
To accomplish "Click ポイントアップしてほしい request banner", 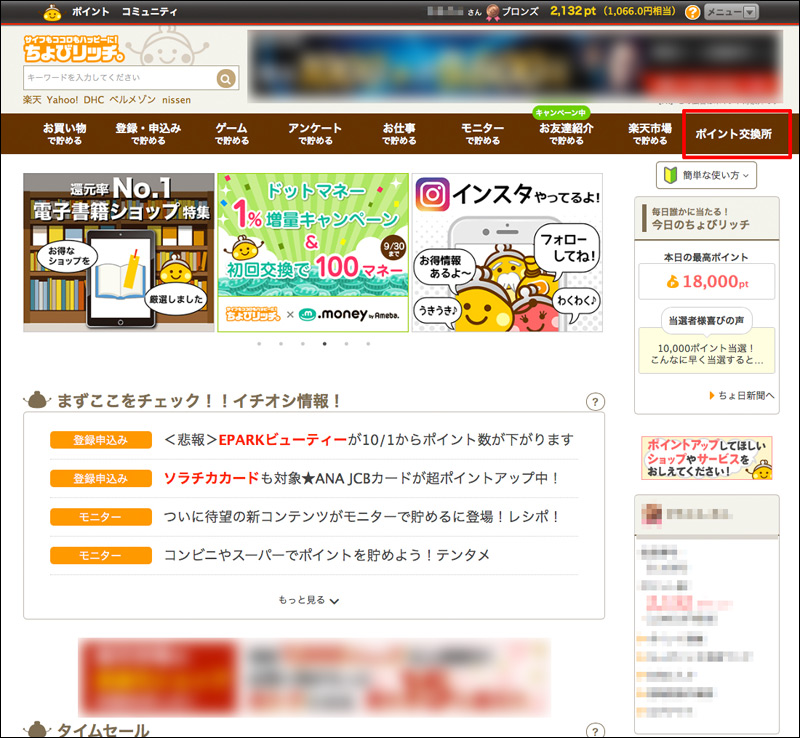I will (x=707, y=458).
